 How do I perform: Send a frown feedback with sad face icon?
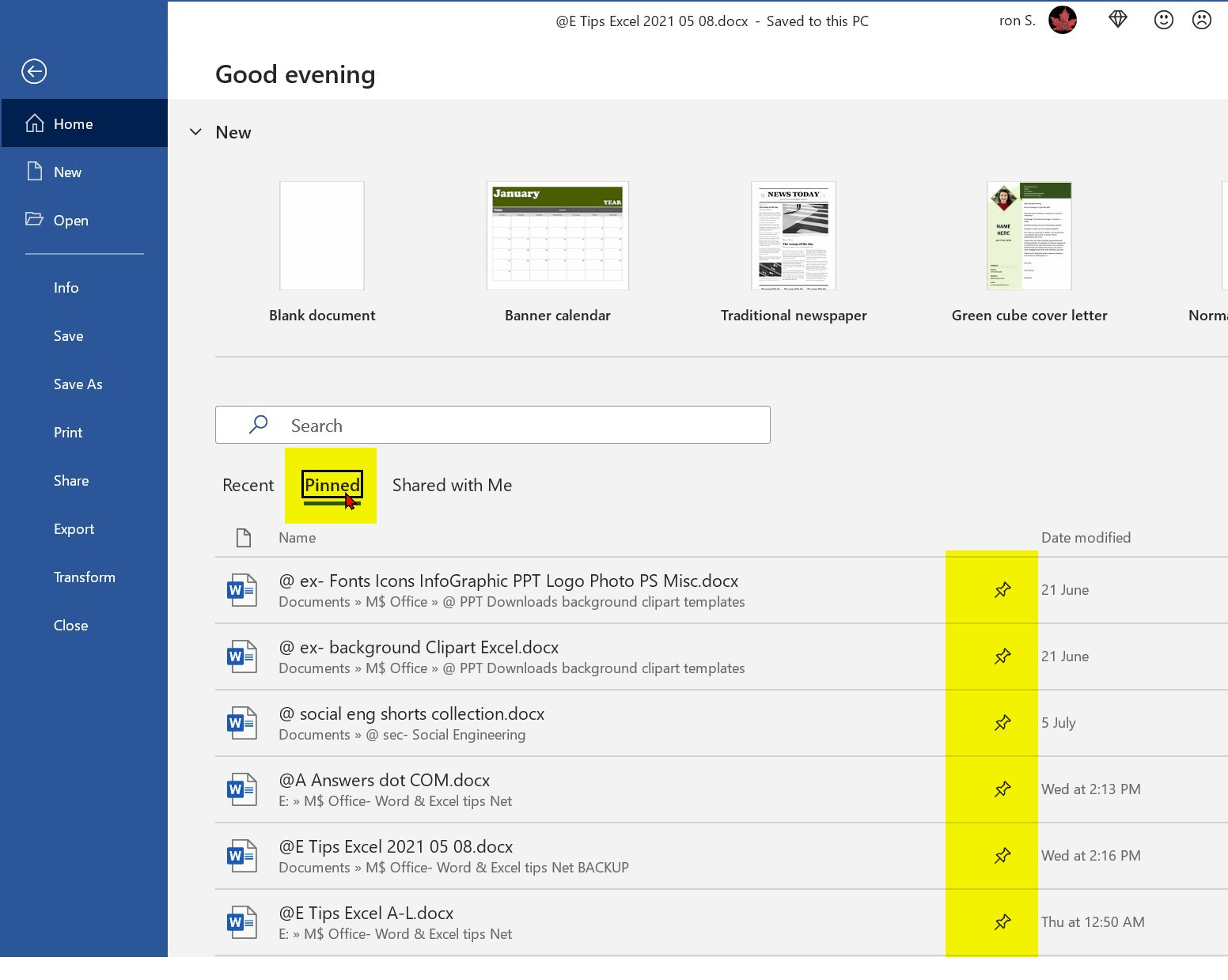click(1201, 20)
